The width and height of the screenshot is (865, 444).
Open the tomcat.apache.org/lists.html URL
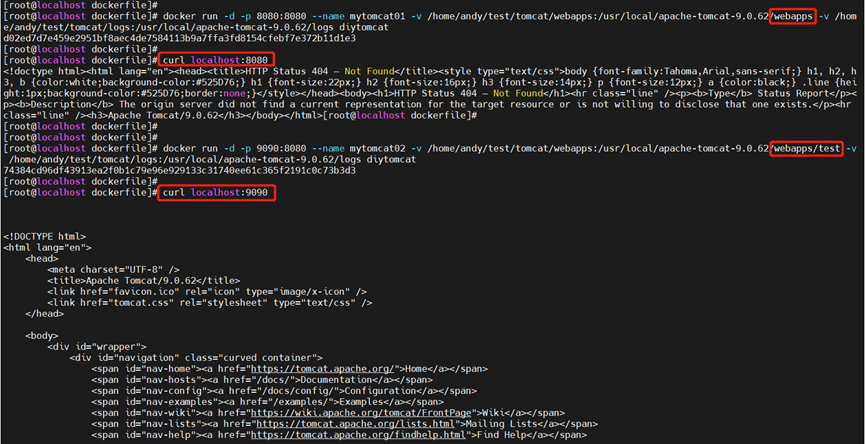[x=356, y=424]
